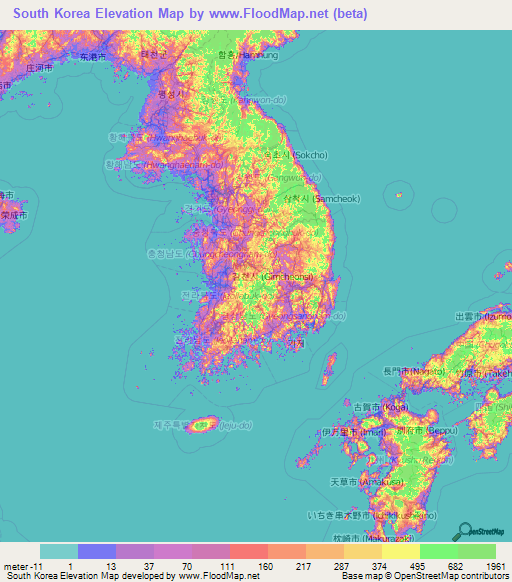Click the blue 1 meter legend swatch
The width and height of the screenshot is (512, 582).
click(x=97, y=551)
